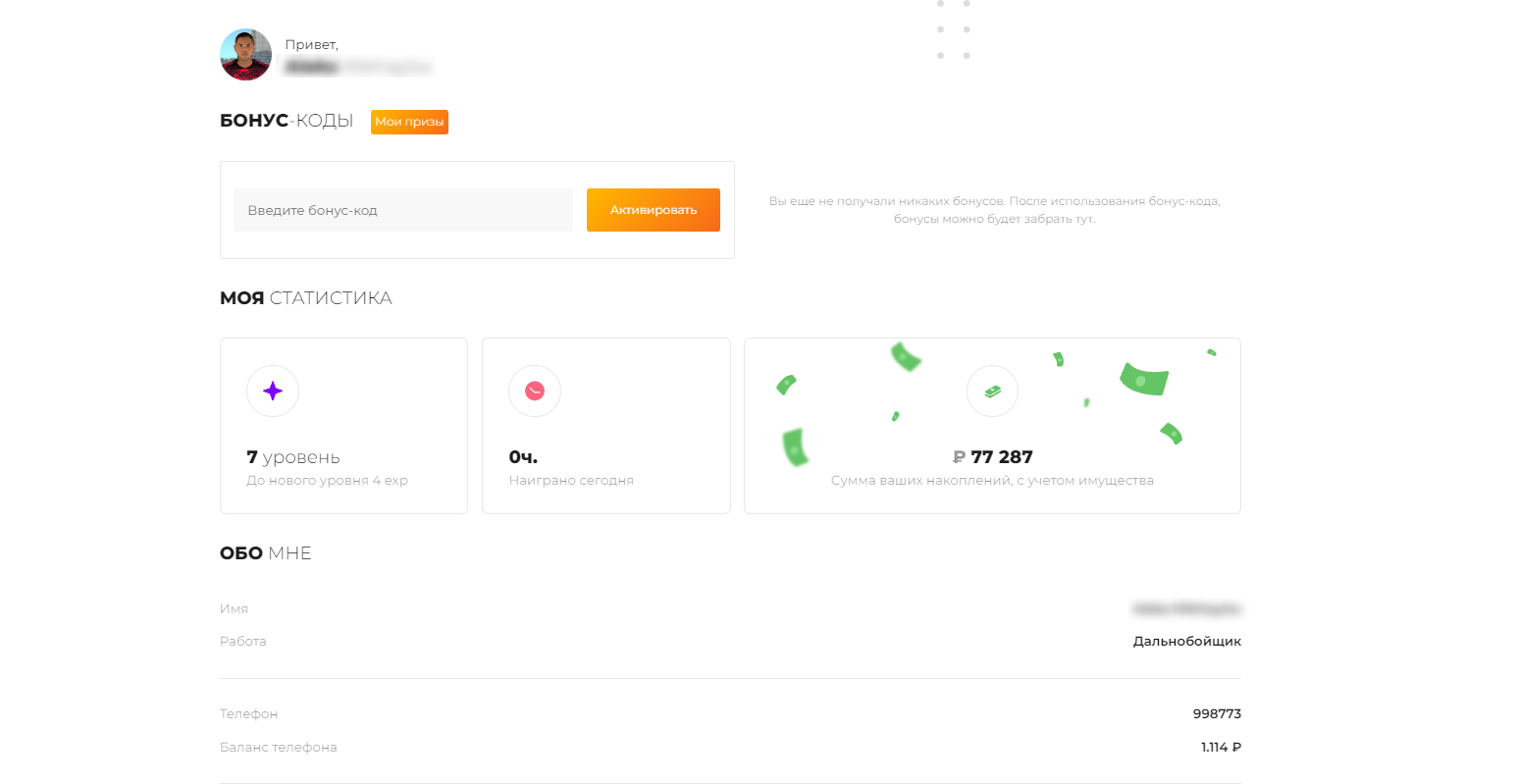Click the Наиграно сегодня label

click(571, 481)
